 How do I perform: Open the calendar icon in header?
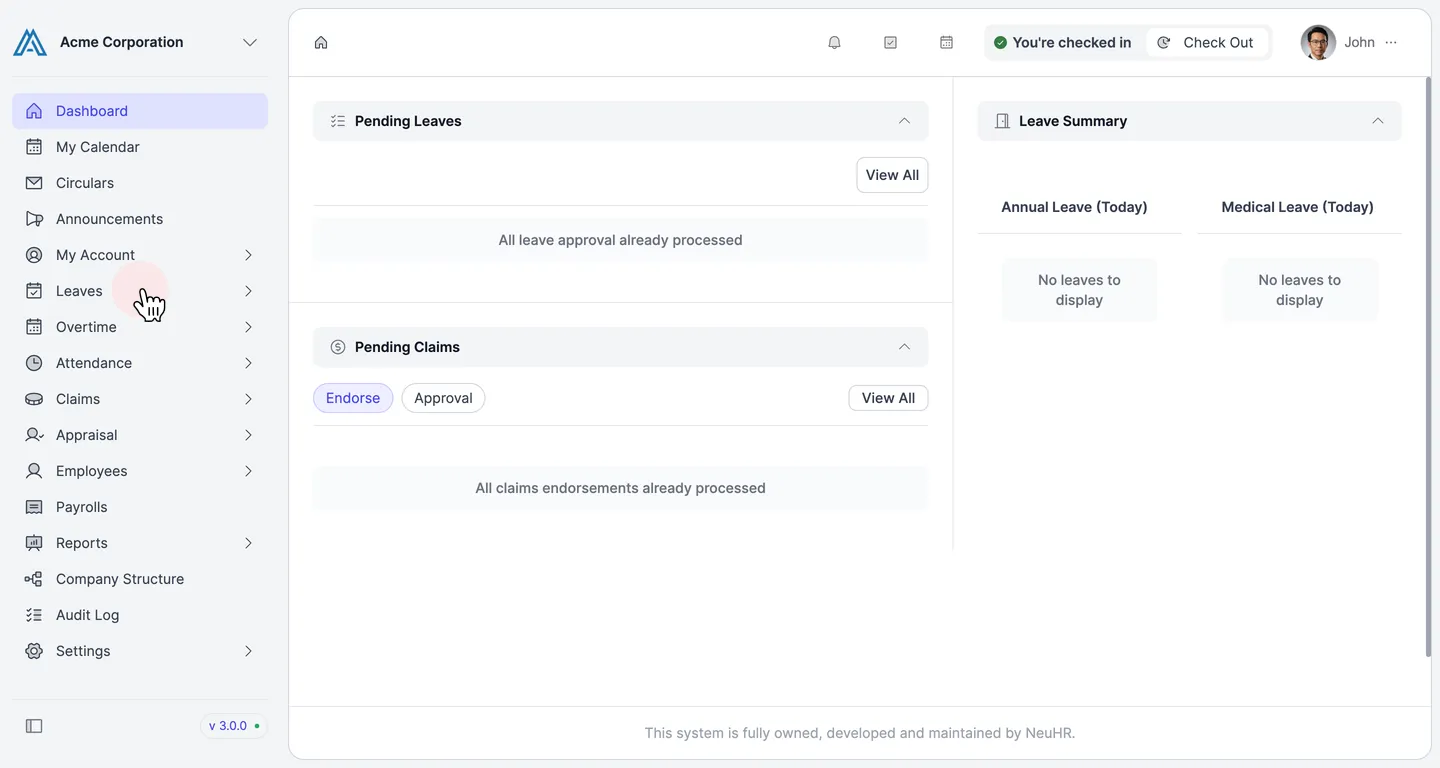[x=946, y=42]
